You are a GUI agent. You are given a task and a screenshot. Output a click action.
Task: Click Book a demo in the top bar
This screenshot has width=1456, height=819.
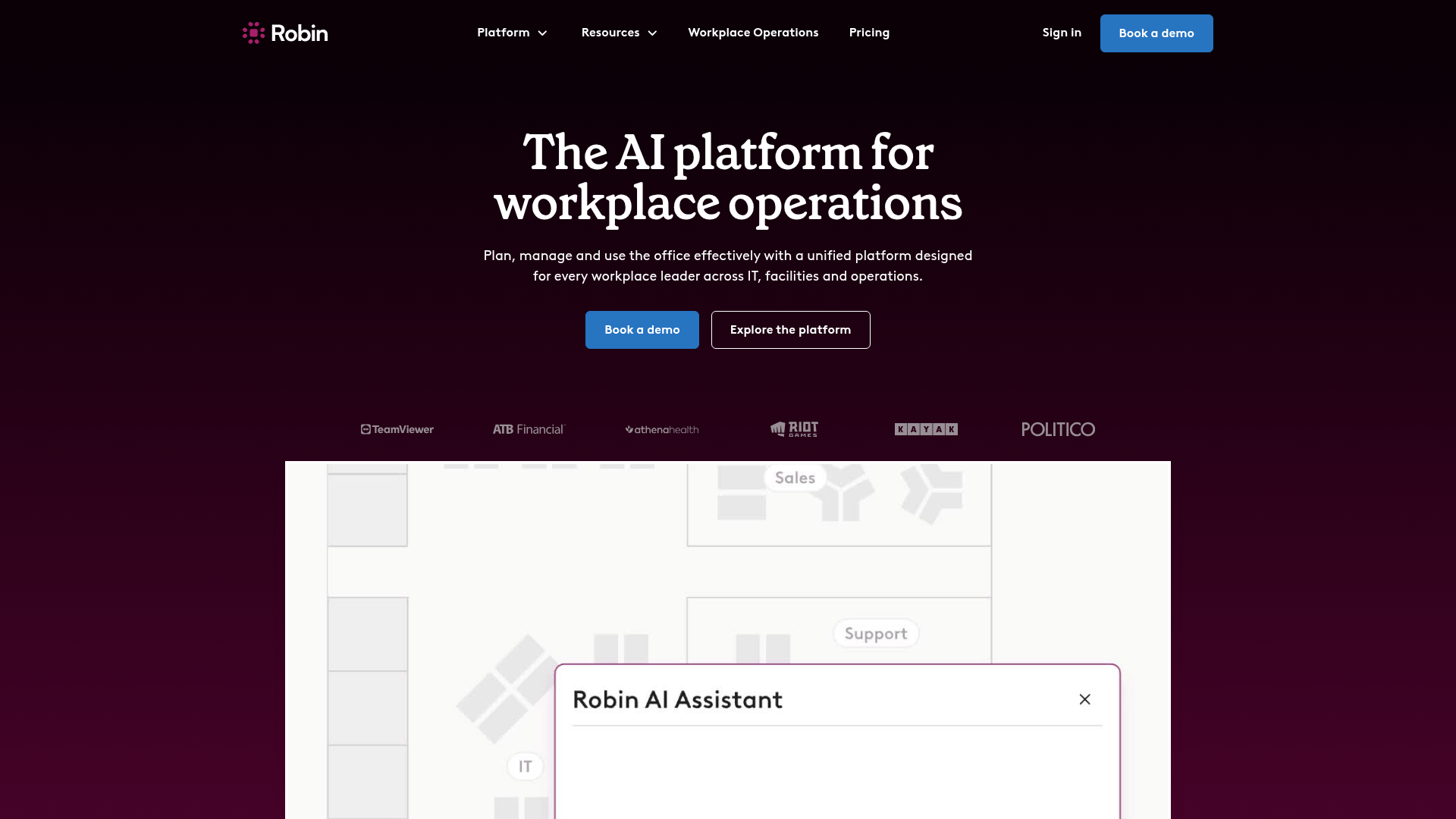pyautogui.click(x=1156, y=33)
